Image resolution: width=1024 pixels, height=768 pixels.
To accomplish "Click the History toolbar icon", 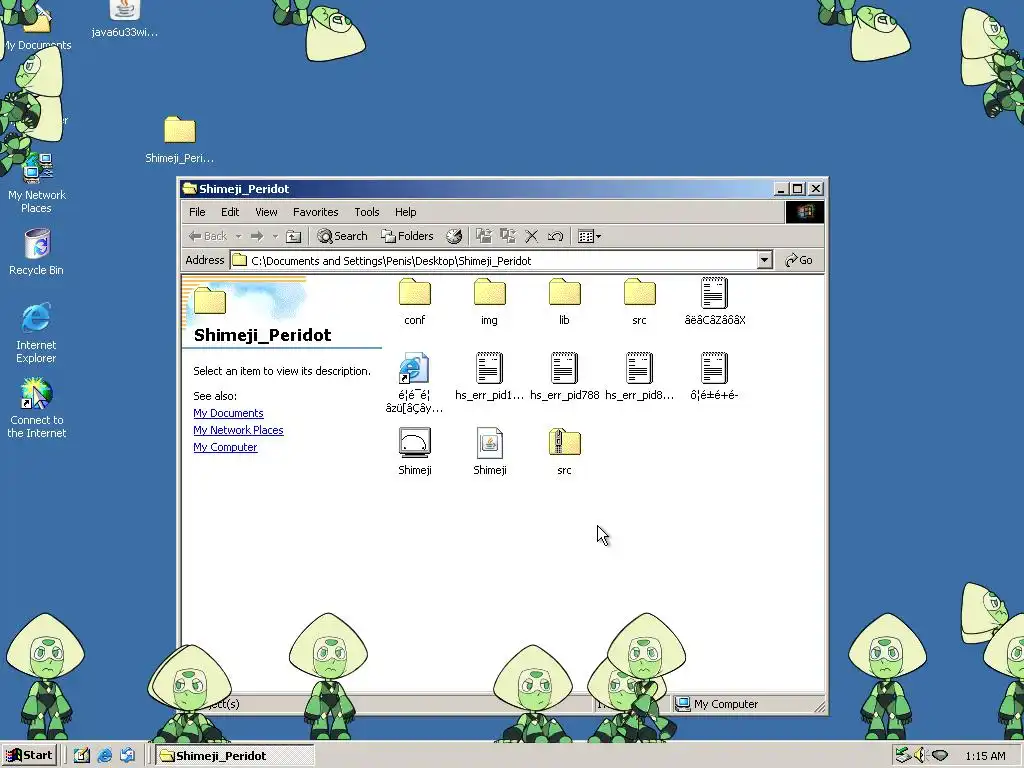I will [x=454, y=236].
